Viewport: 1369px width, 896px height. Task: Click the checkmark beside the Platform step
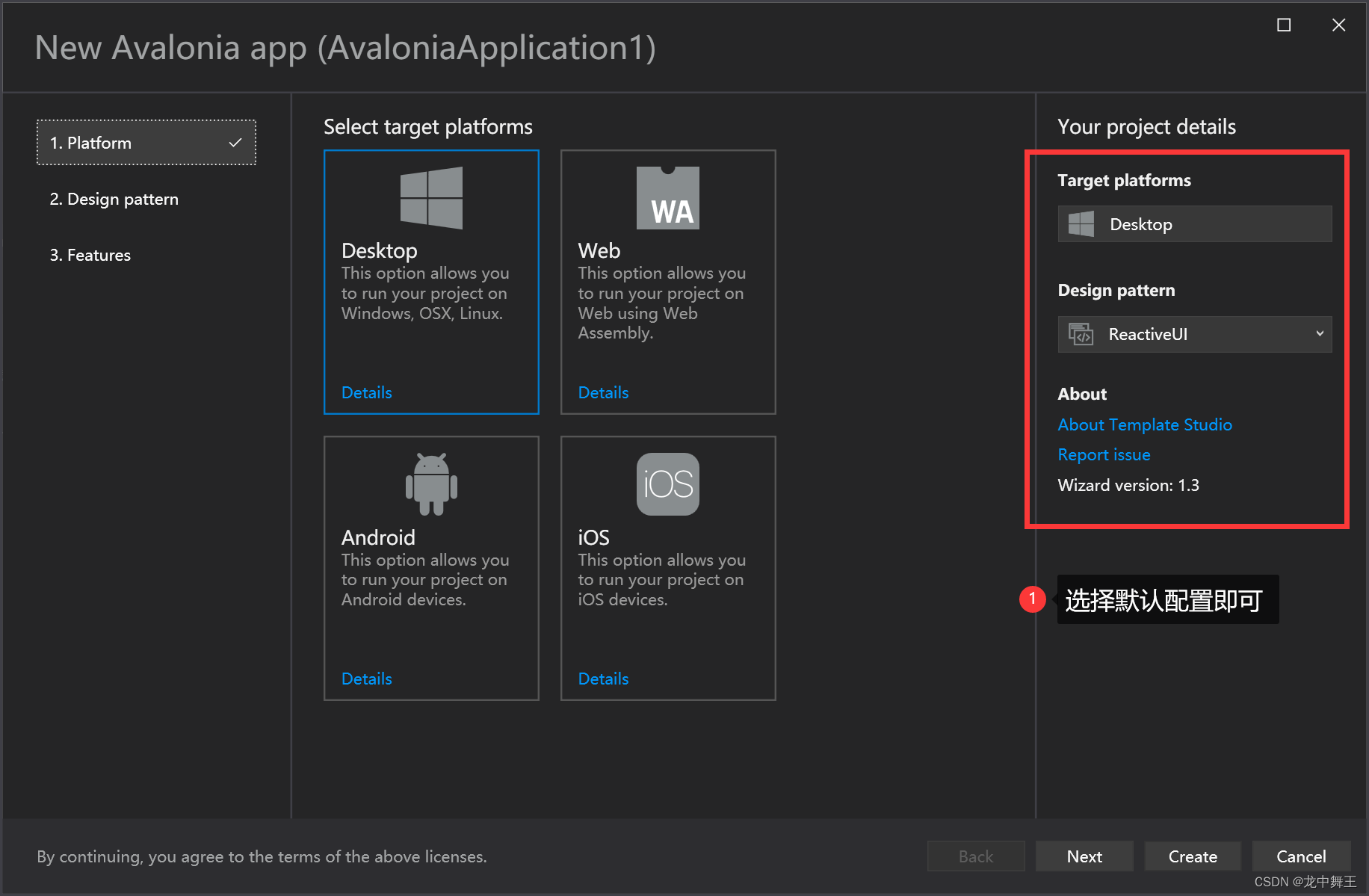pyautogui.click(x=235, y=142)
